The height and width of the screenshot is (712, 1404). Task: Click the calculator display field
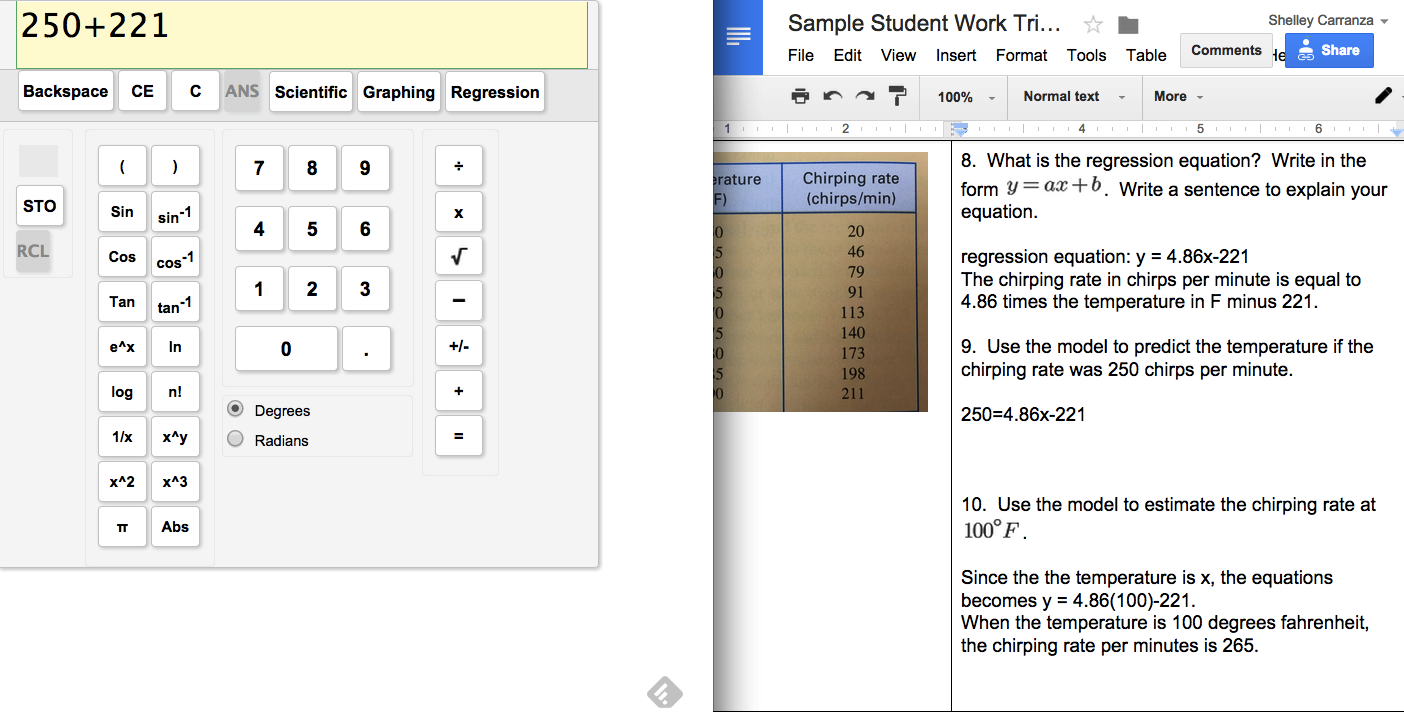click(301, 35)
